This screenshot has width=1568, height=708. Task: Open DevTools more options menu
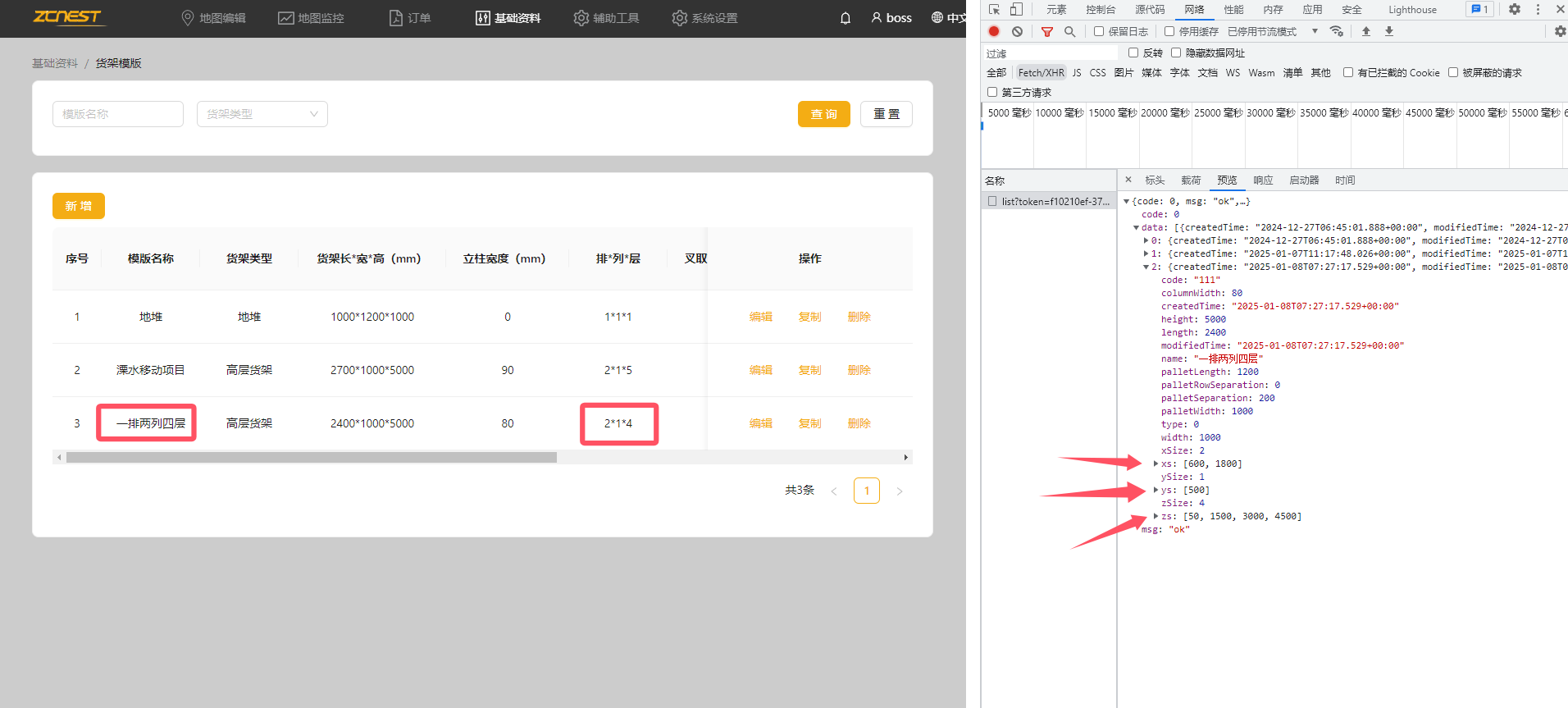click(x=1538, y=10)
